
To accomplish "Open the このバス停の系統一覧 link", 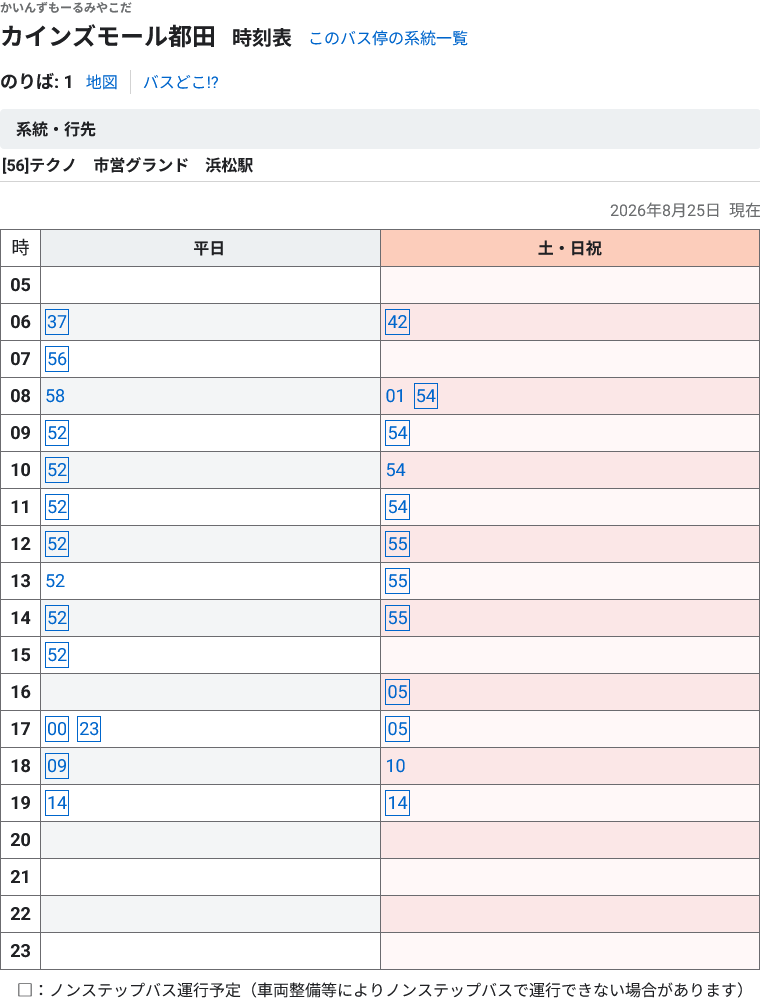I will pos(388,38).
